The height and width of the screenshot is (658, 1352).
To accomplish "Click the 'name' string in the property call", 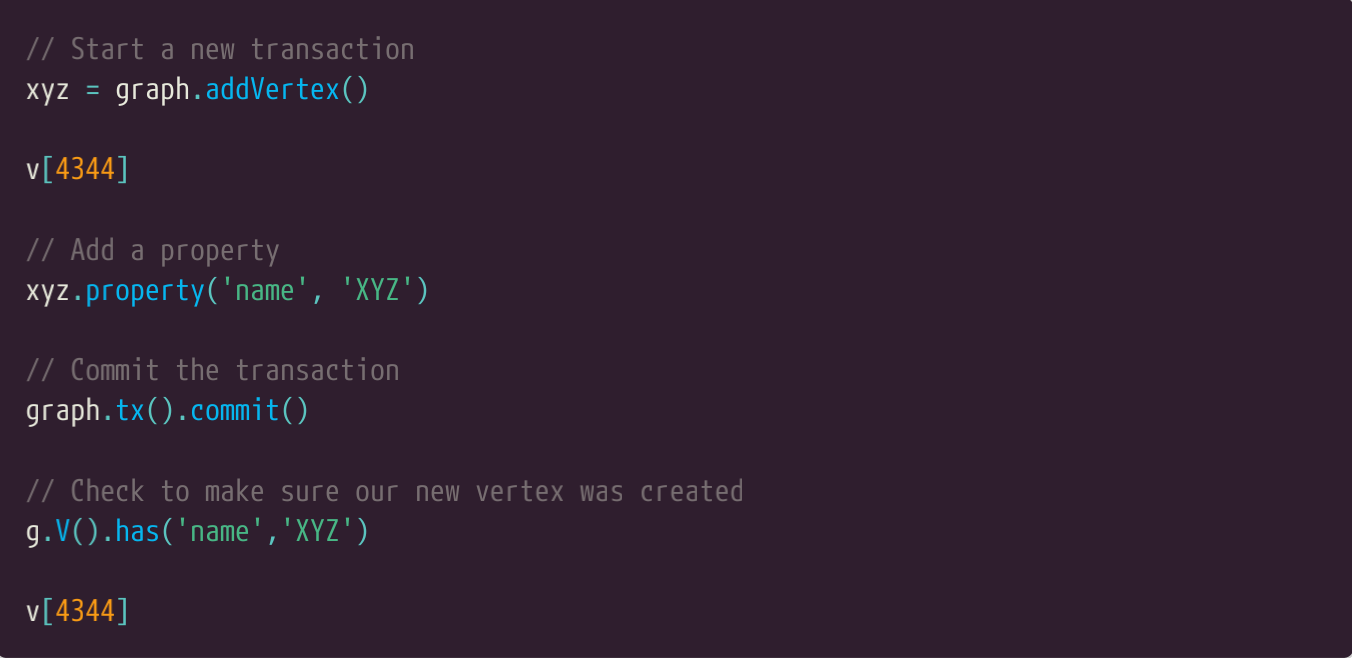I will tap(265, 291).
